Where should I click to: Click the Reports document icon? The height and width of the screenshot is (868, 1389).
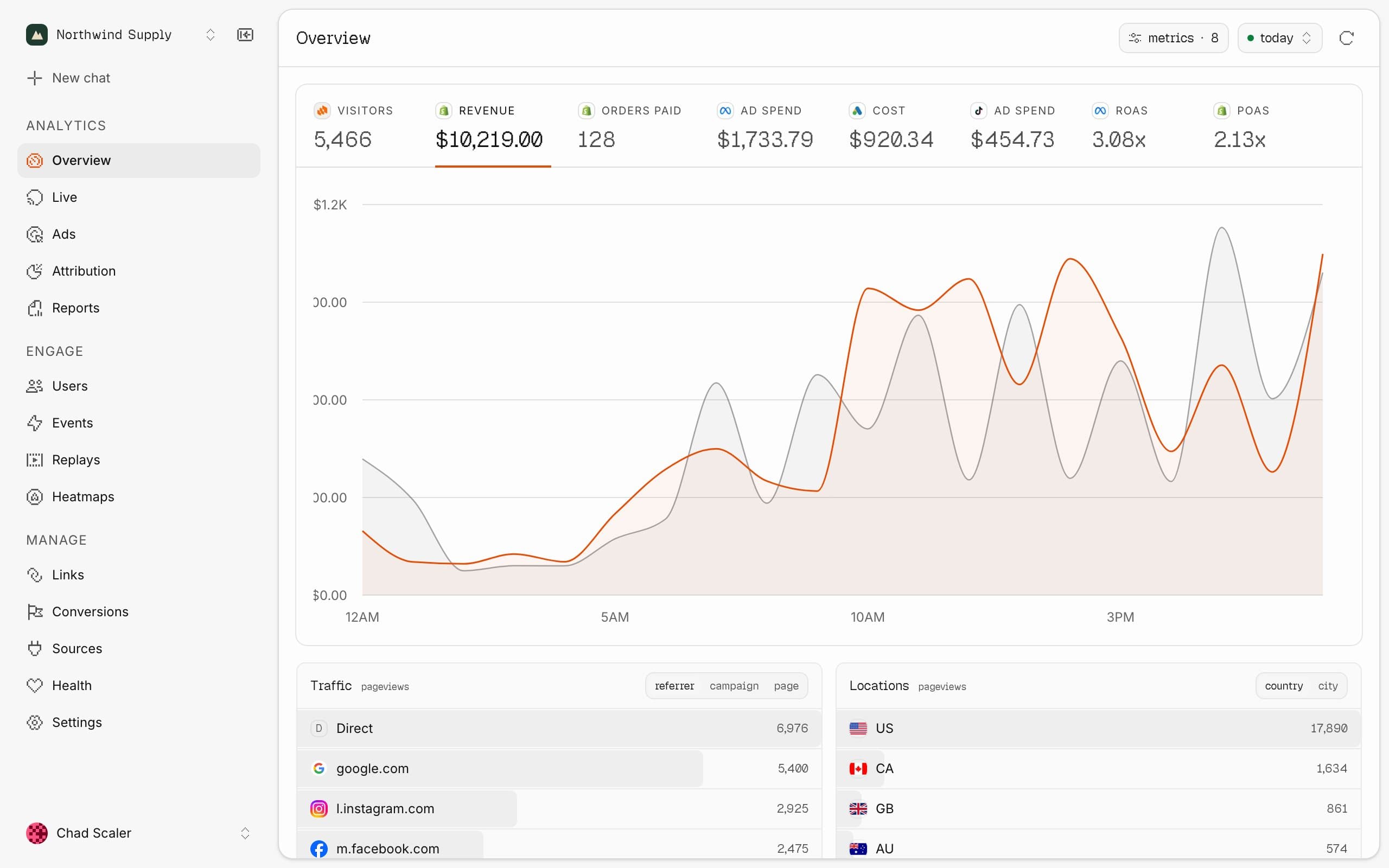click(x=35, y=308)
